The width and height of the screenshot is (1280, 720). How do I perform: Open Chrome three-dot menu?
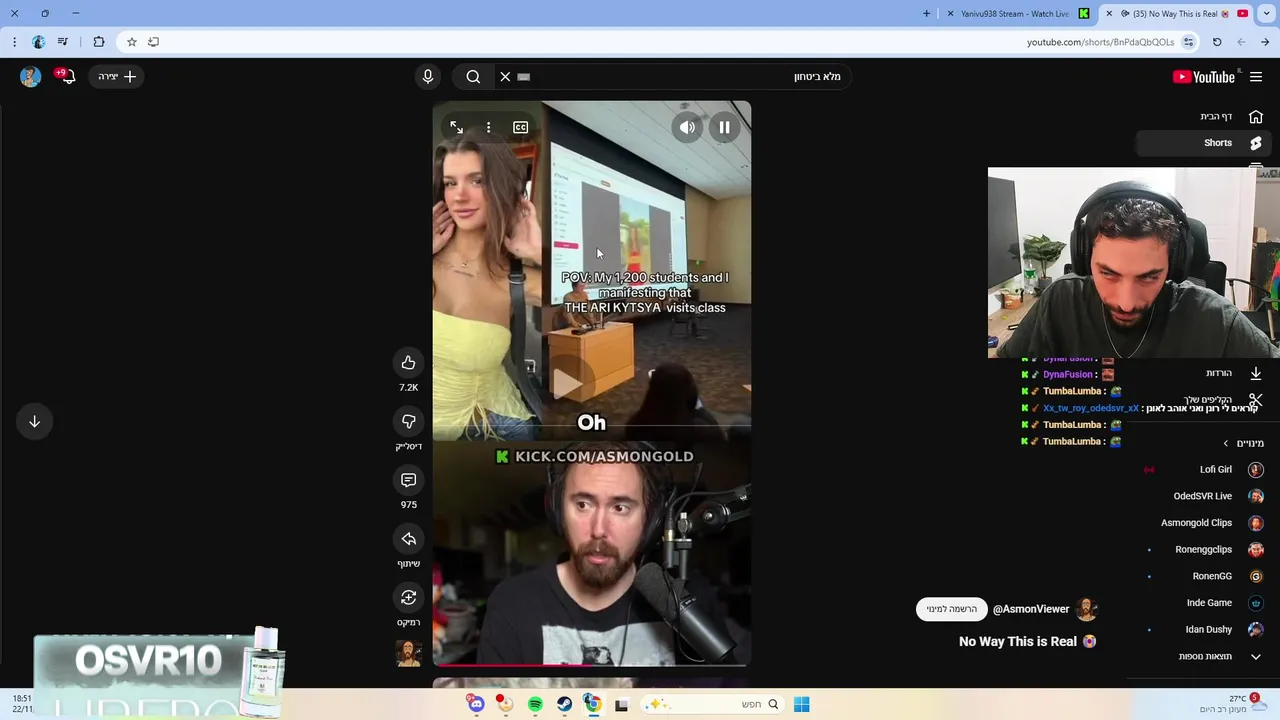14,42
